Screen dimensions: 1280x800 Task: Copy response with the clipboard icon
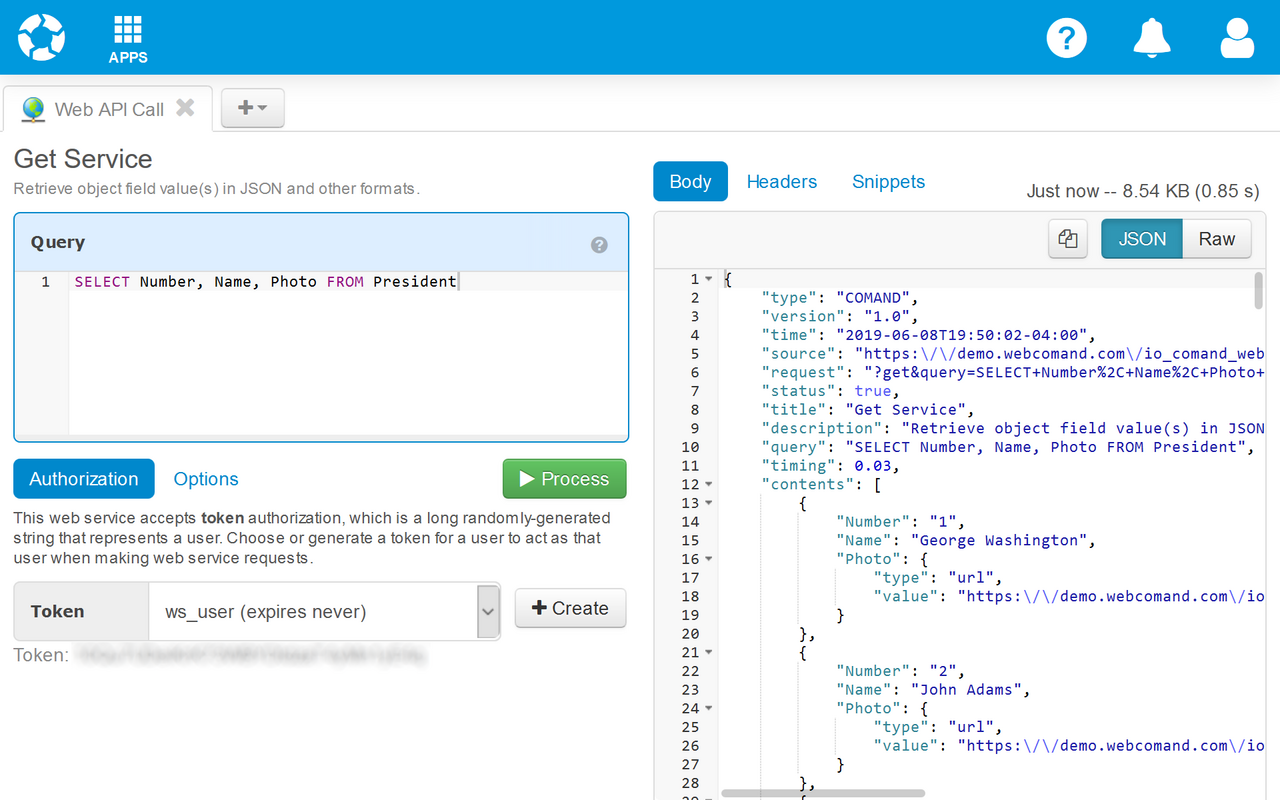[x=1068, y=239]
